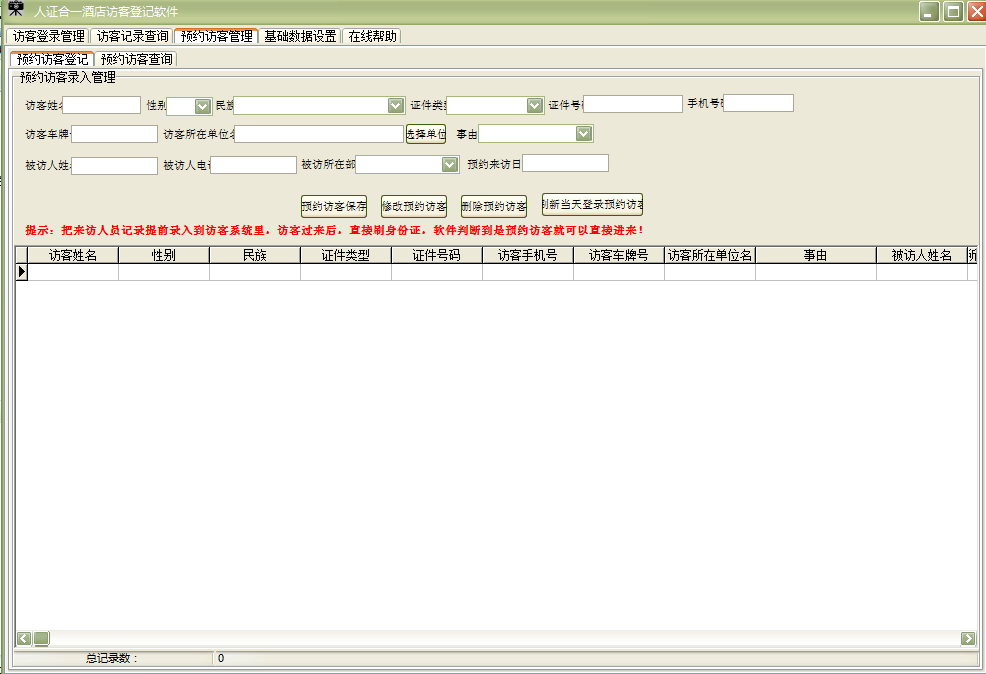Click into the 证件号码 input field
The height and width of the screenshot is (674, 986).
tap(633, 104)
